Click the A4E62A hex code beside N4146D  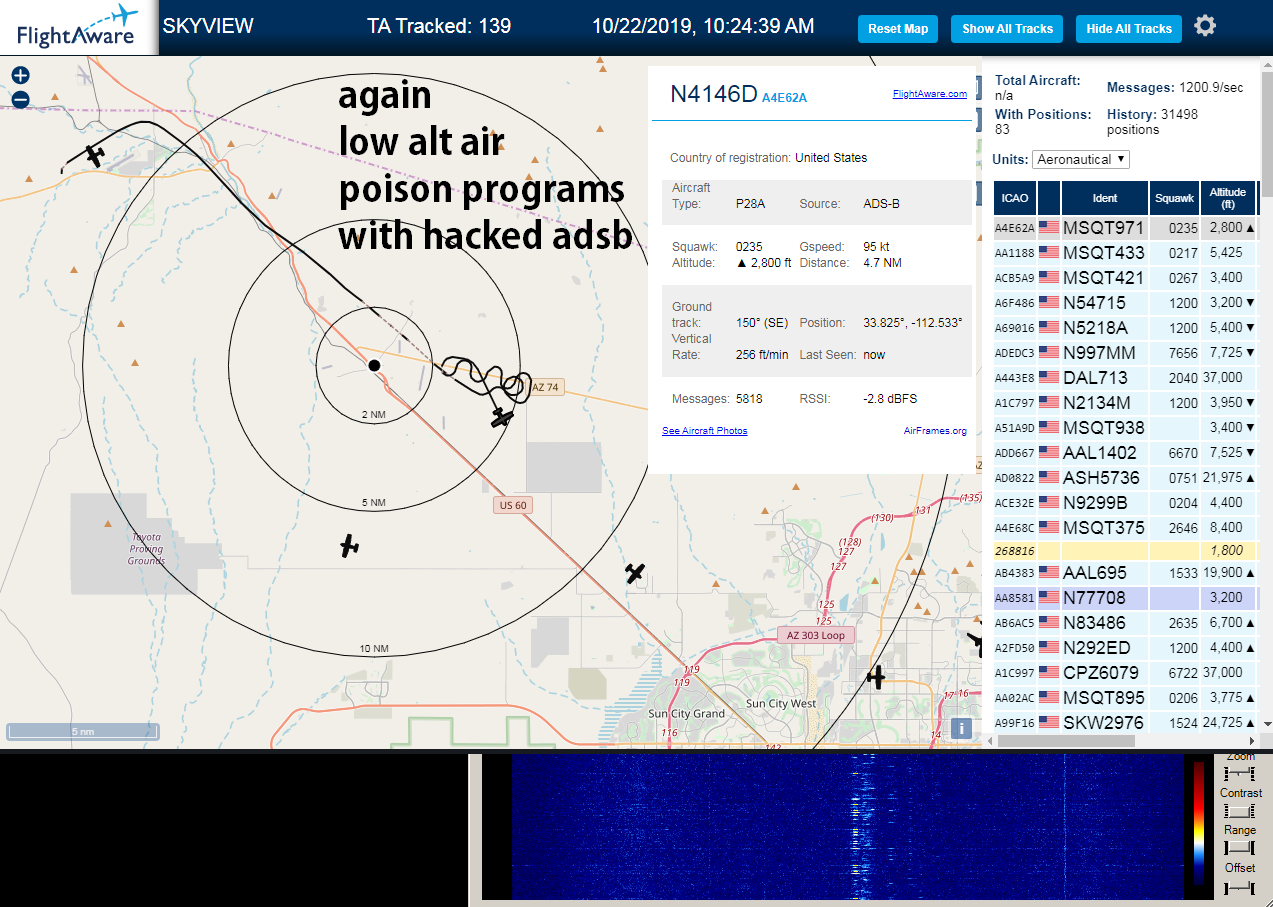point(784,97)
